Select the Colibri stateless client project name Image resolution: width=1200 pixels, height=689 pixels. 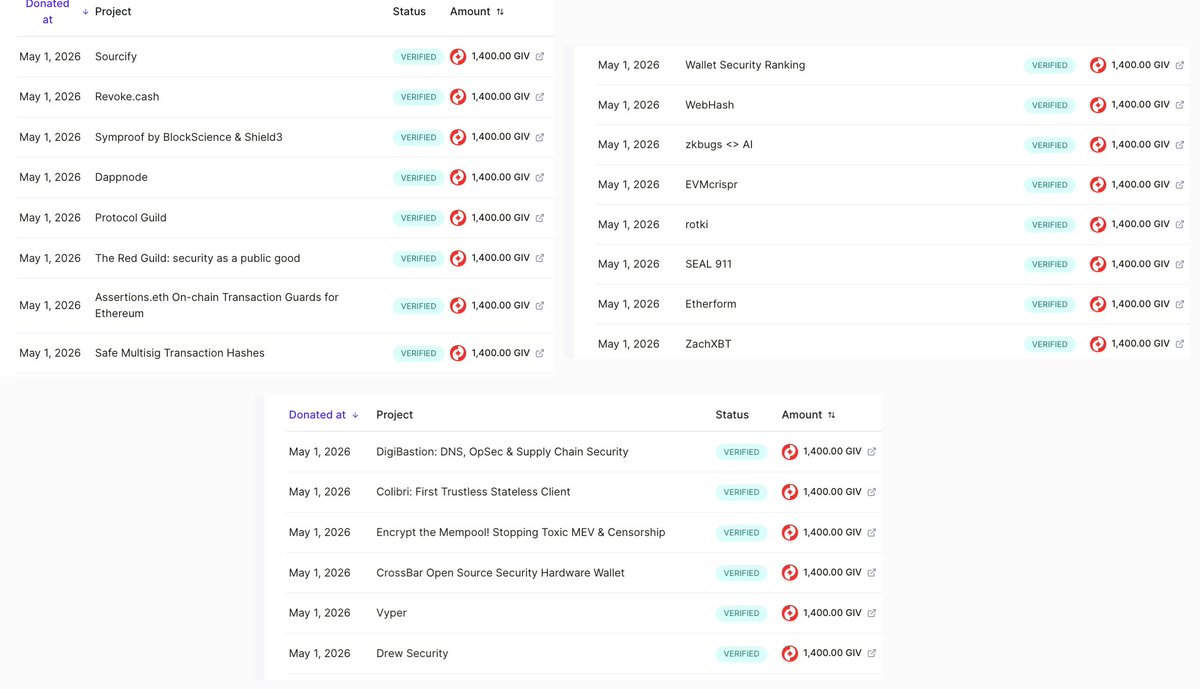[x=473, y=492]
